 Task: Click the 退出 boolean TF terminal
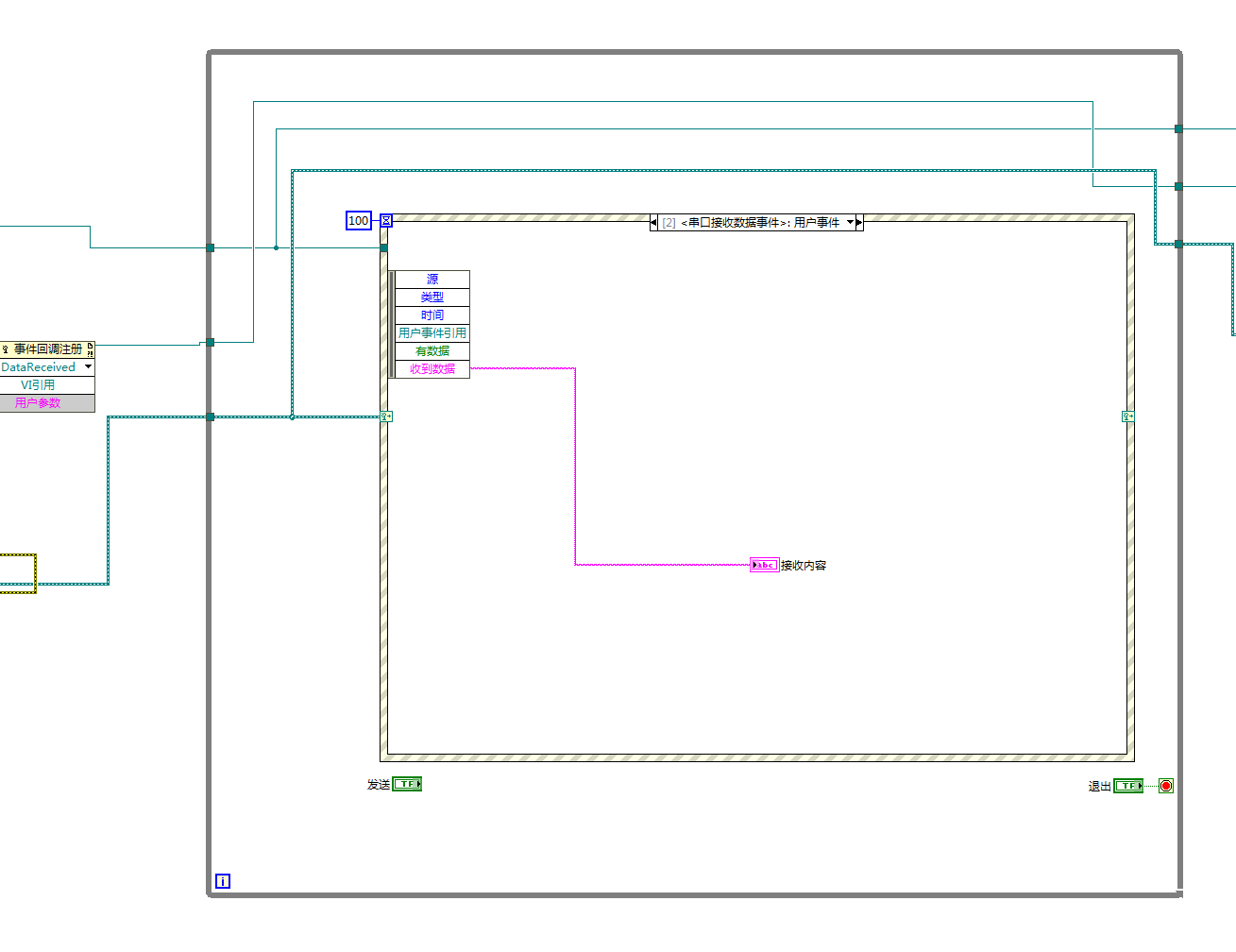pos(1128,786)
